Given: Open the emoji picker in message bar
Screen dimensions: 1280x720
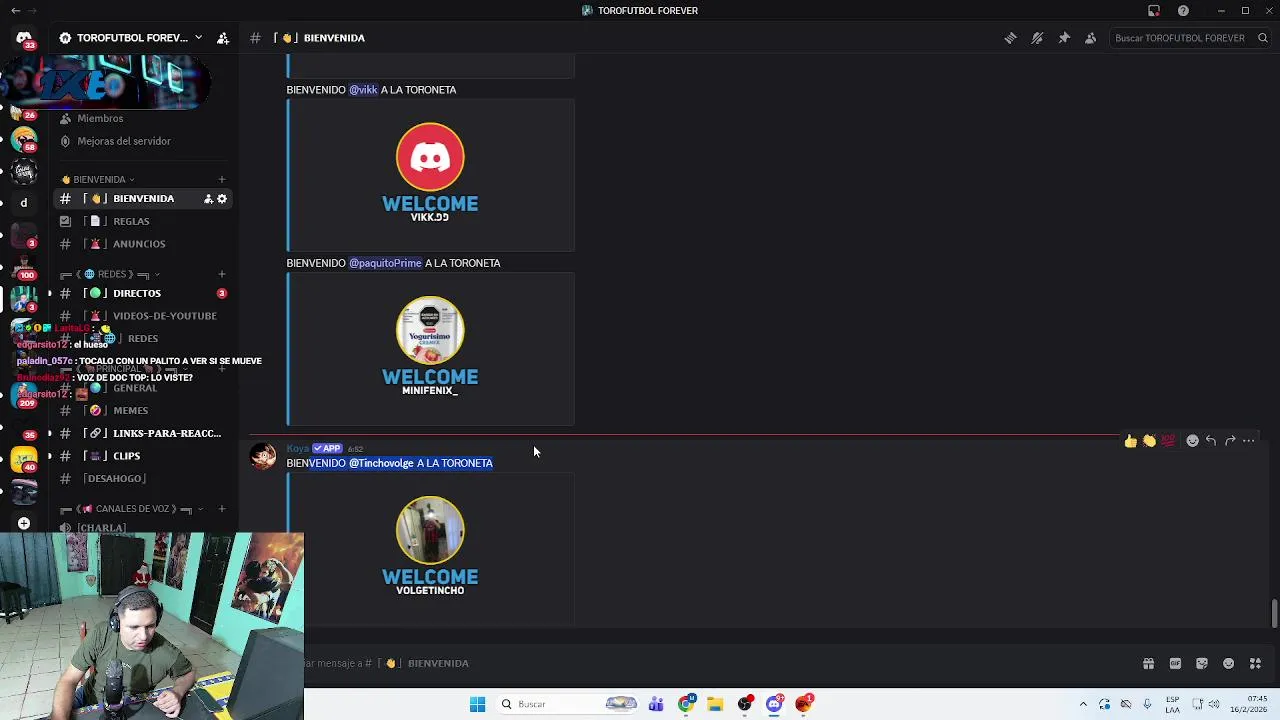Looking at the screenshot, I should pyautogui.click(x=1229, y=663).
